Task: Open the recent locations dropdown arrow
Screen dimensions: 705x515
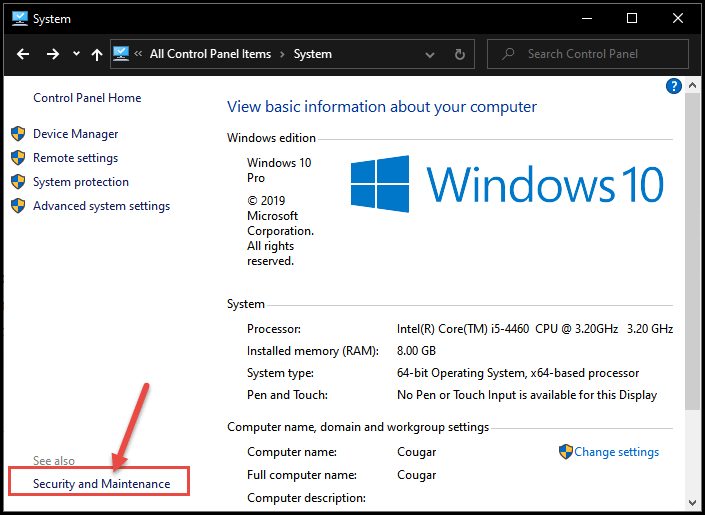Action: (x=76, y=54)
